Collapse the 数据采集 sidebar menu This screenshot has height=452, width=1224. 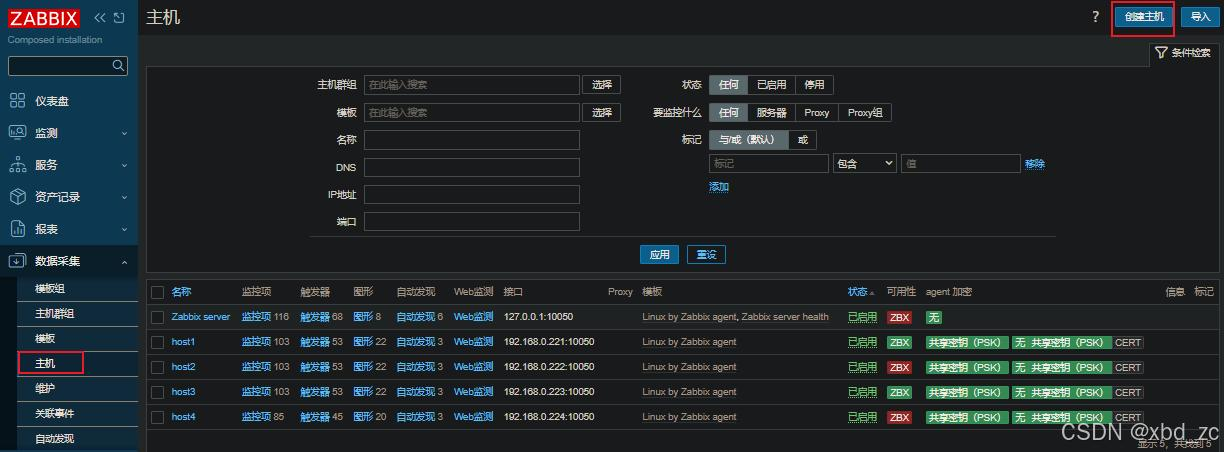[124, 261]
